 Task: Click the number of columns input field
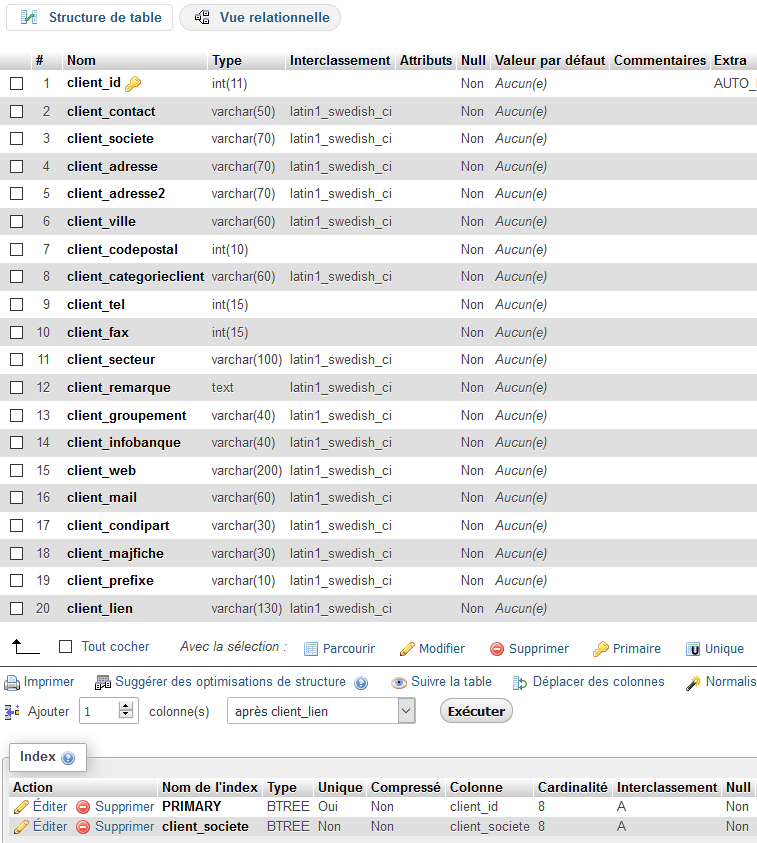tap(99, 711)
